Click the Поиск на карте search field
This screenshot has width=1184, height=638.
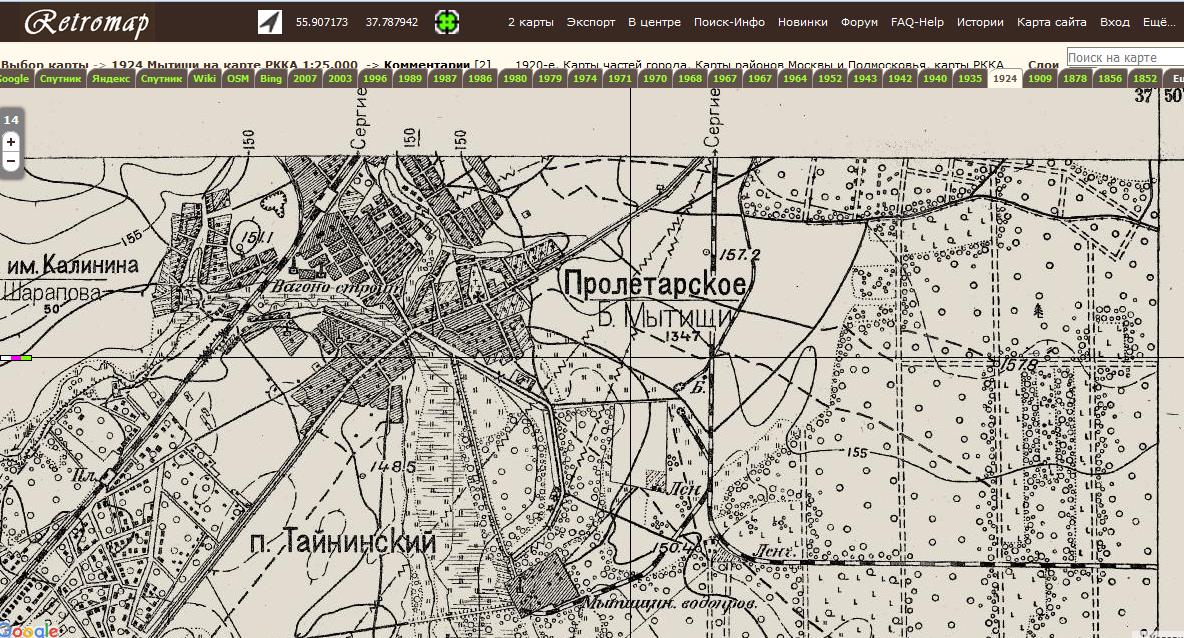coord(1125,58)
